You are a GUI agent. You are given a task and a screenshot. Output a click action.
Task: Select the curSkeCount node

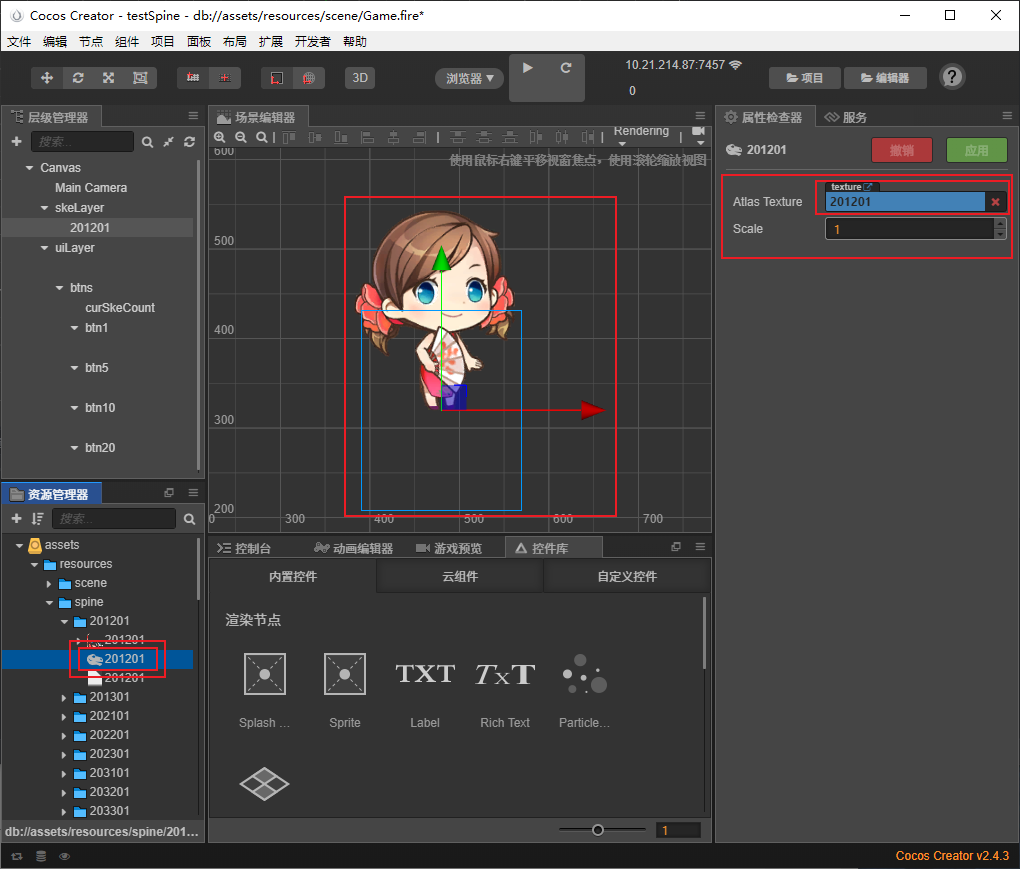pyautogui.click(x=120, y=308)
